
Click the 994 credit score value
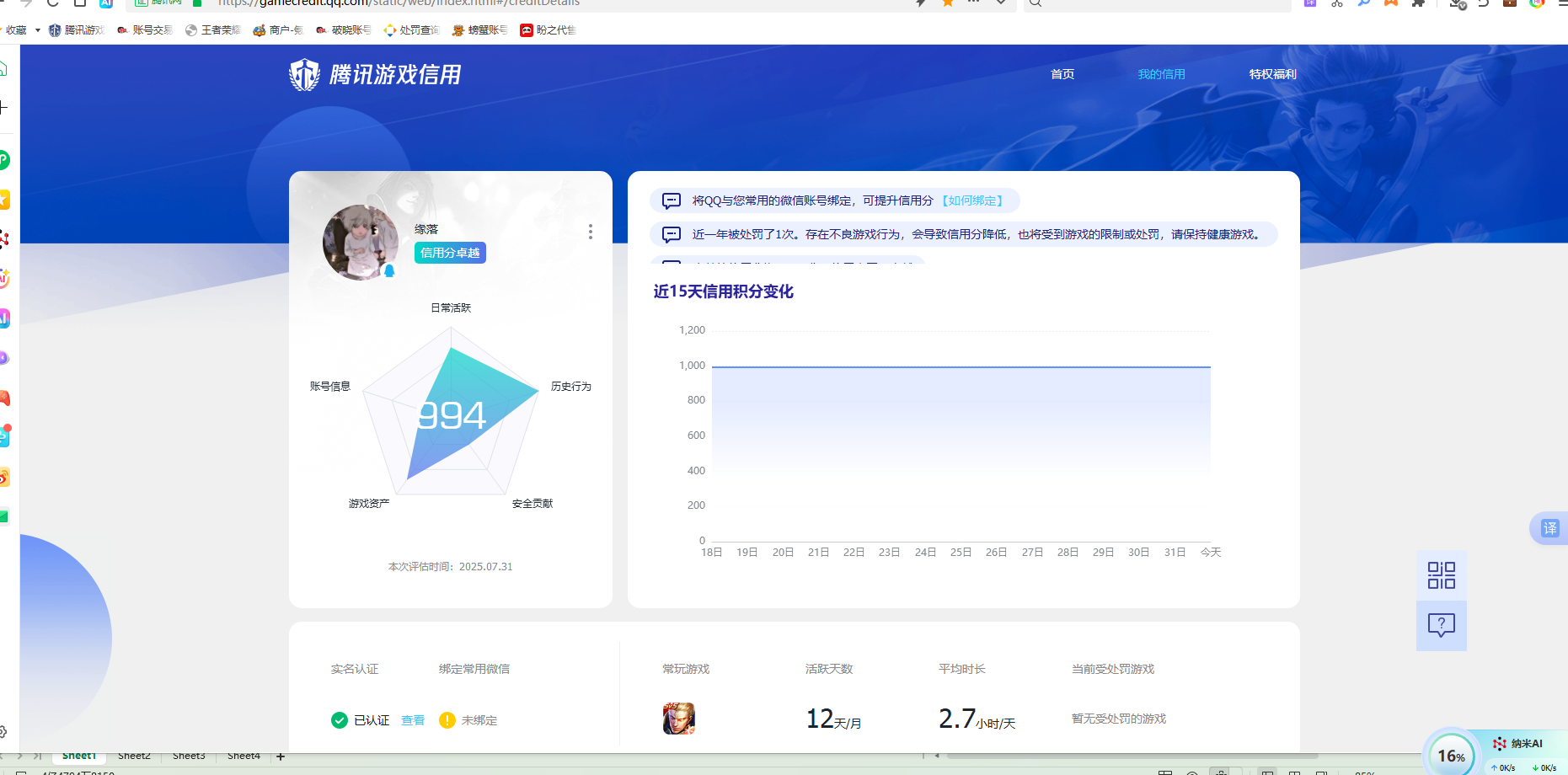[452, 415]
